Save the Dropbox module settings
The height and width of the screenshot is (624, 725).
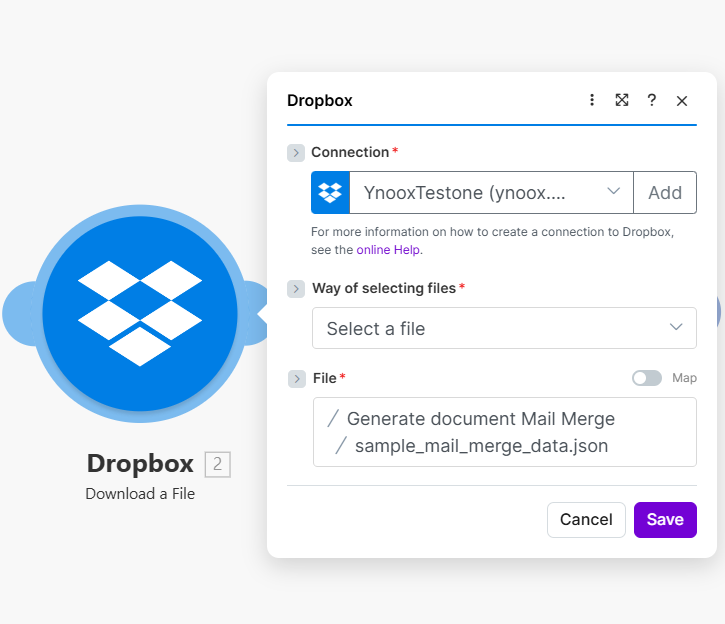tap(665, 519)
